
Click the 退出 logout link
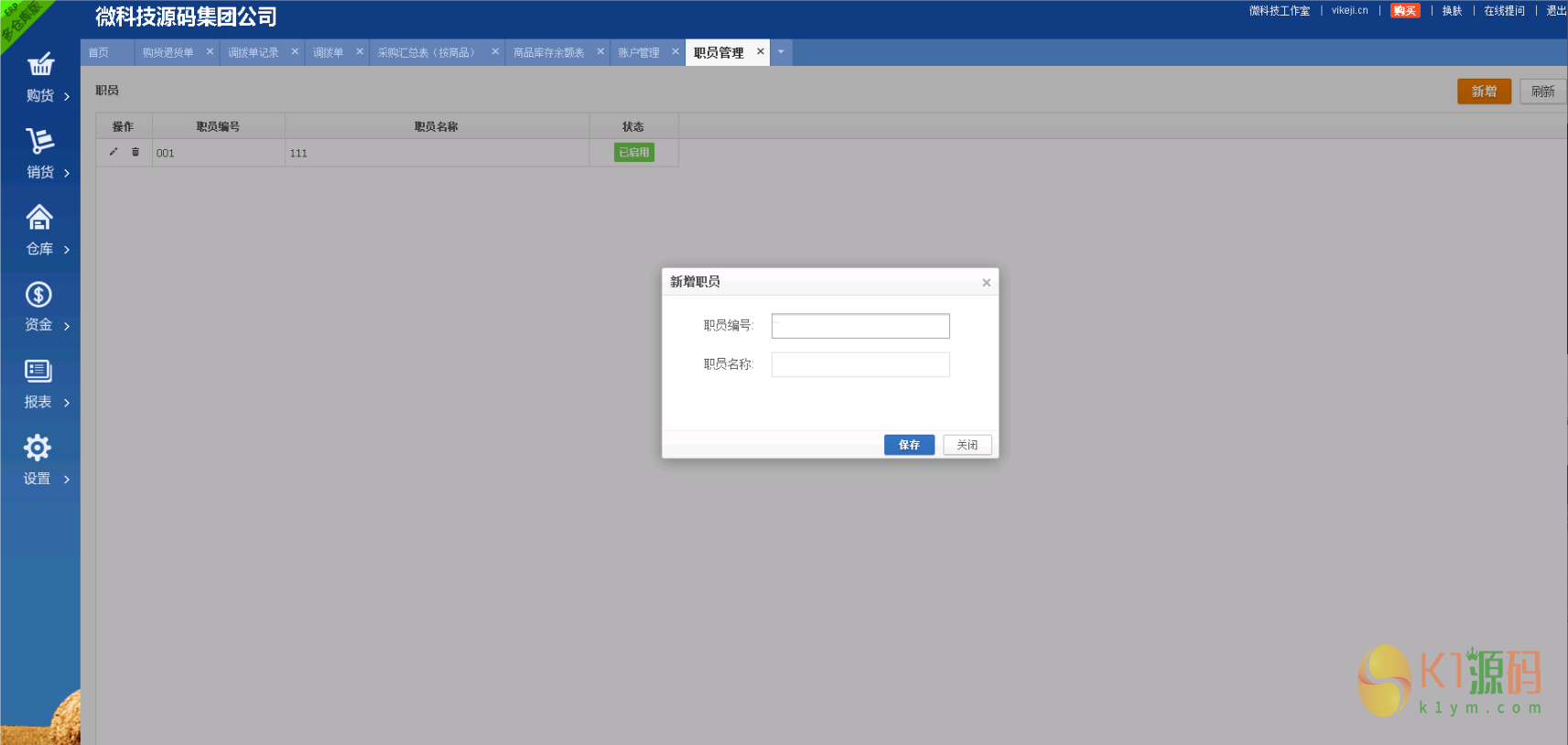click(1557, 11)
